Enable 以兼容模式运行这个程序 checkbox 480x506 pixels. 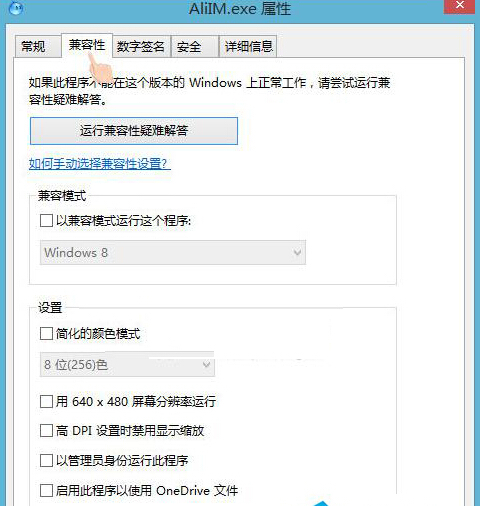pyautogui.click(x=46, y=220)
